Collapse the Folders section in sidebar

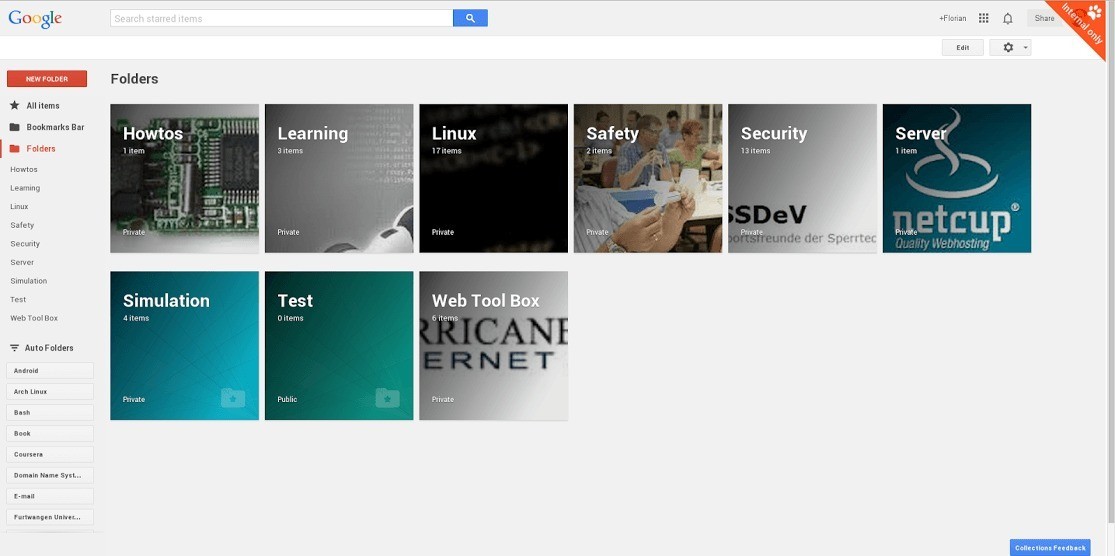coord(40,149)
